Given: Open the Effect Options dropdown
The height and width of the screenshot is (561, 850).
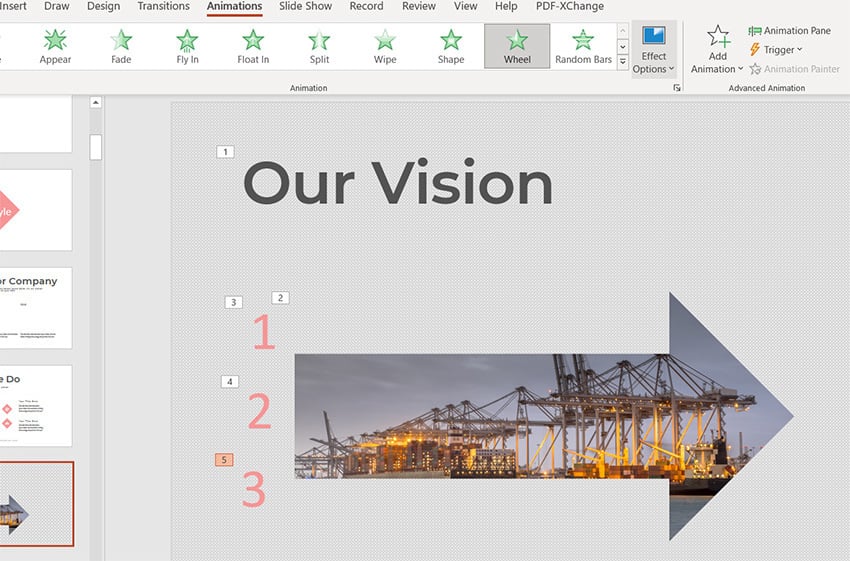Looking at the screenshot, I should pos(654,50).
